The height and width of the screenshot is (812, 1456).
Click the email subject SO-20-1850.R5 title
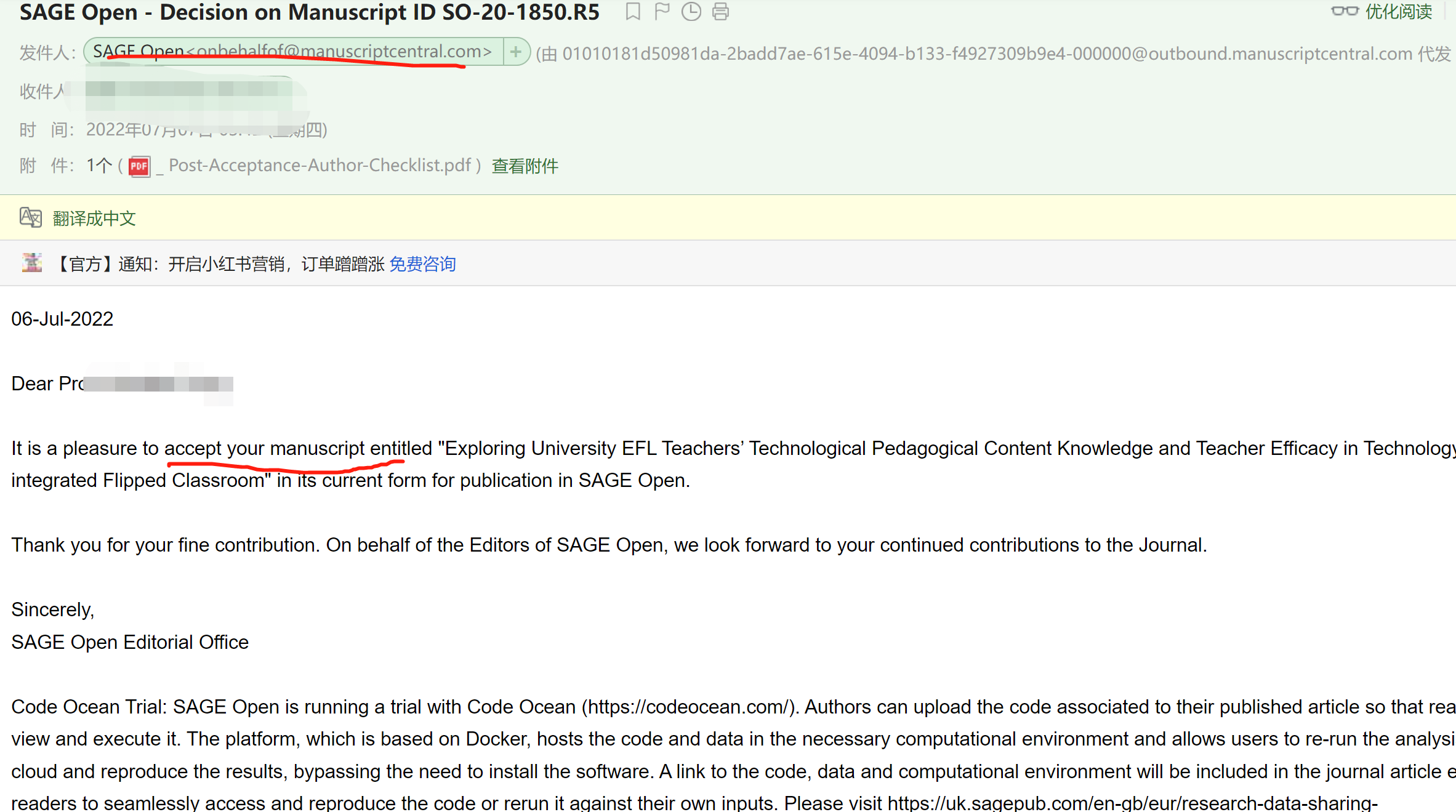309,12
